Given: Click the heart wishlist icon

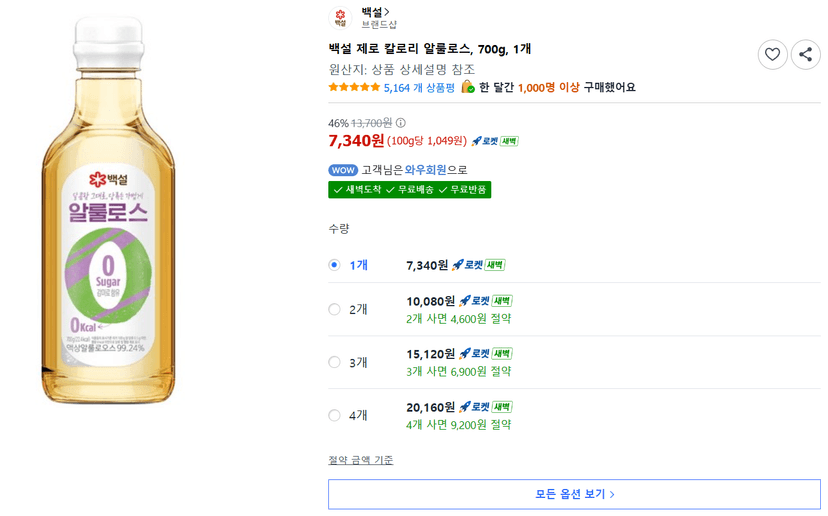Looking at the screenshot, I should [x=772, y=54].
